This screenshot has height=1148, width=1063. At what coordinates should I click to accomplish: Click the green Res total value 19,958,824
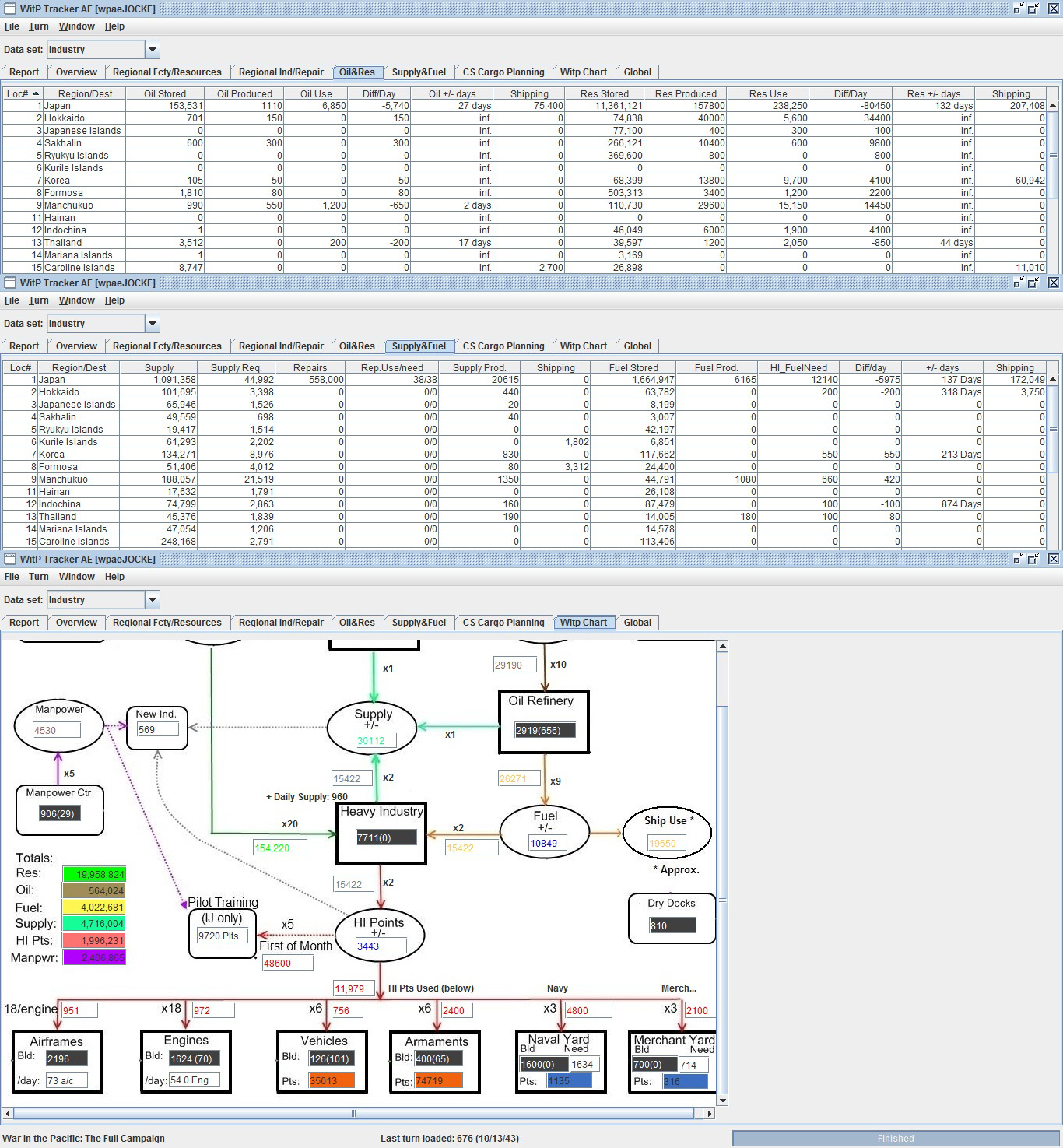coord(94,874)
